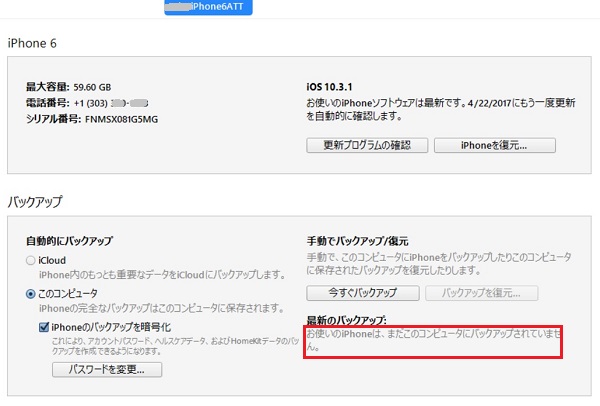Click the まだこのコンピュータにバックアップされていません message
This screenshot has width=600, height=406.
point(433,340)
